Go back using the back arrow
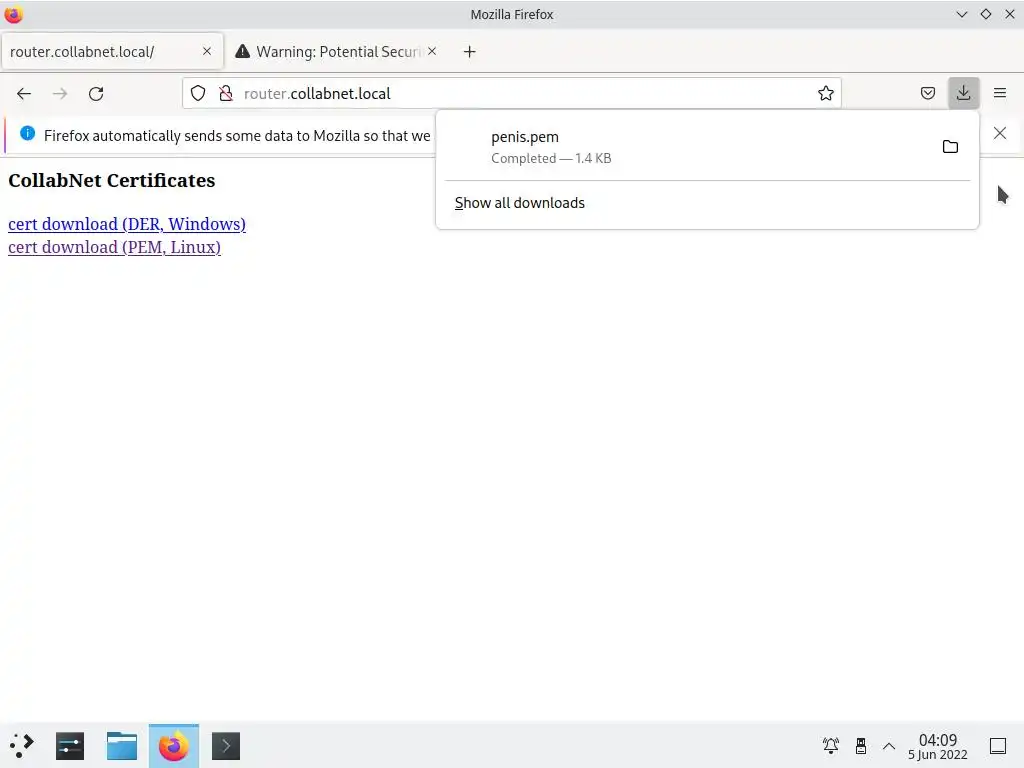1024x768 pixels. coord(24,93)
